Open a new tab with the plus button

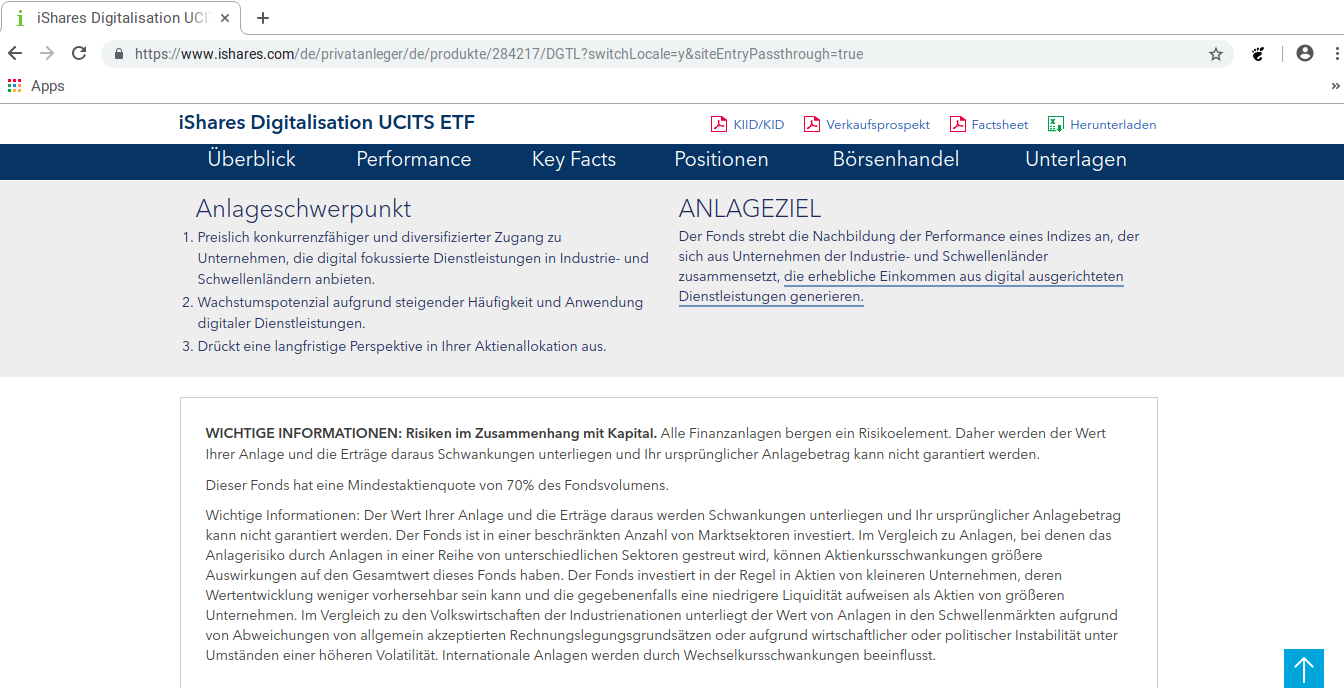(x=263, y=18)
